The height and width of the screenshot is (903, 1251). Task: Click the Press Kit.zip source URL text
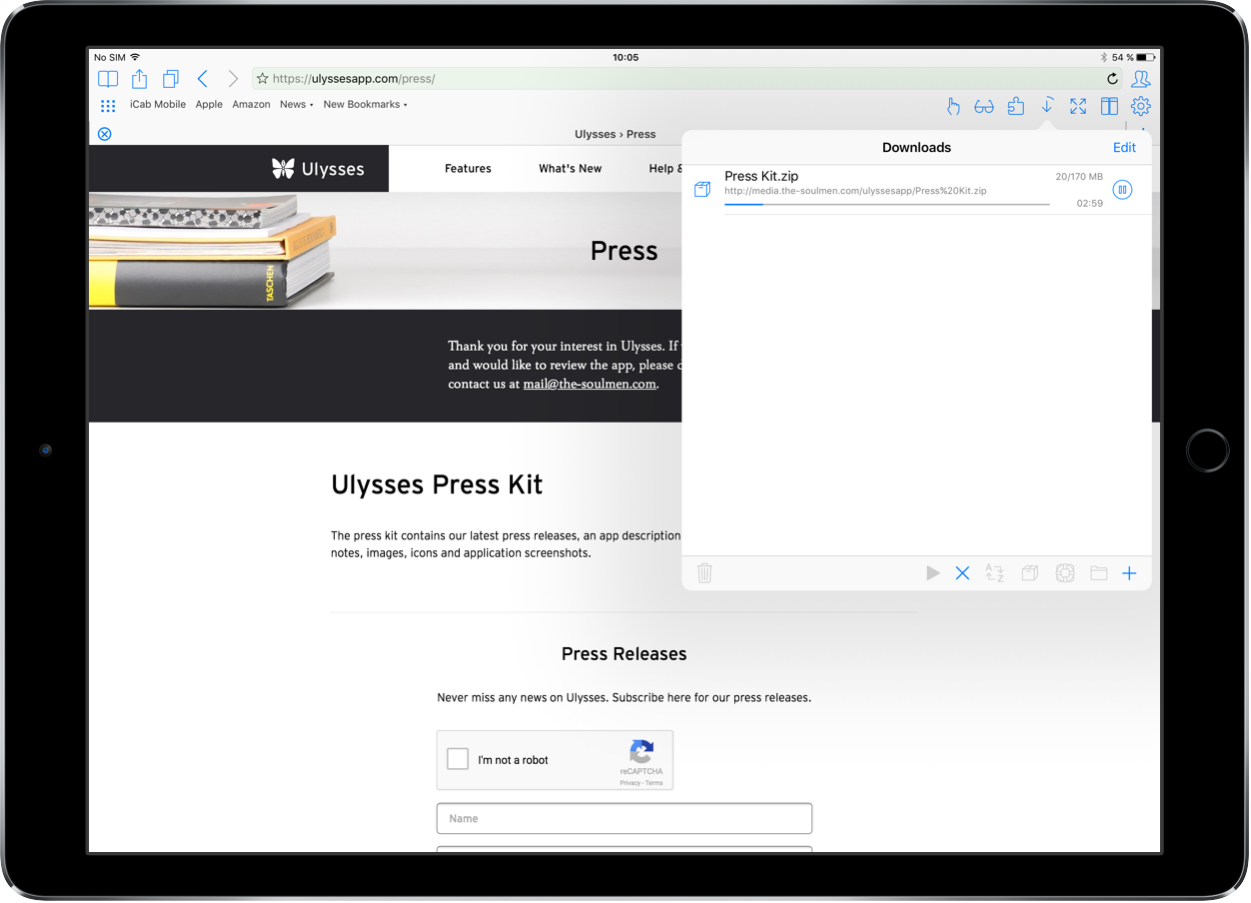pyautogui.click(x=855, y=190)
